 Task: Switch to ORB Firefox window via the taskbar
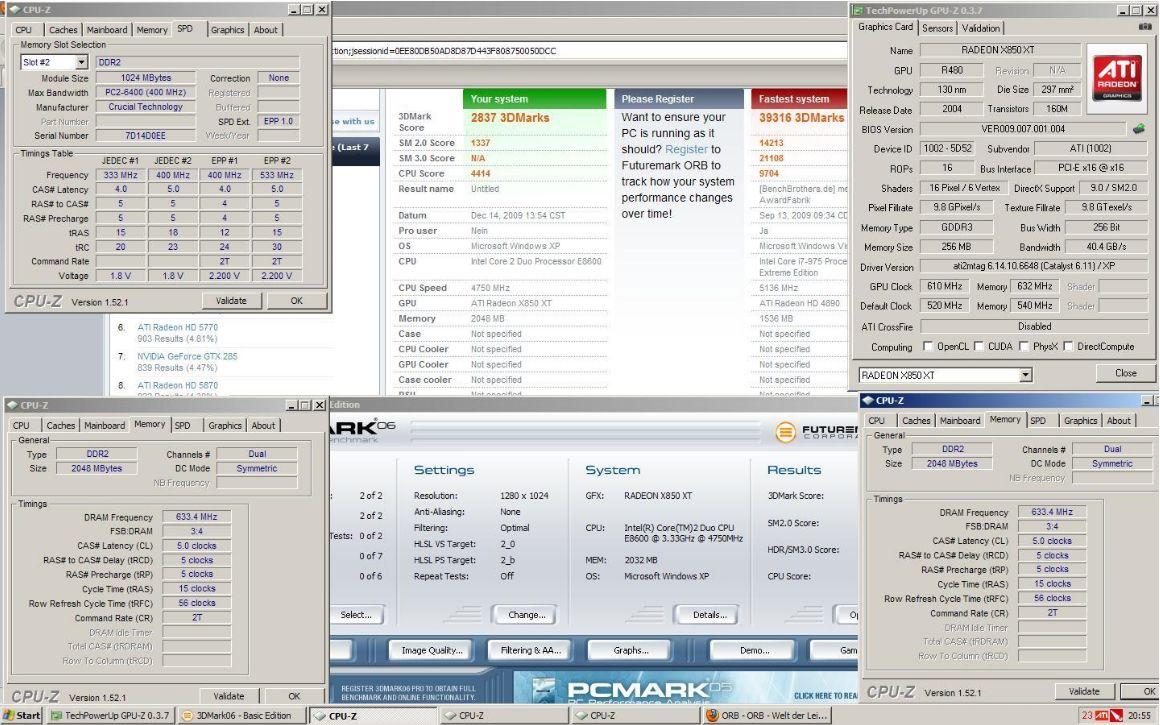pos(766,715)
